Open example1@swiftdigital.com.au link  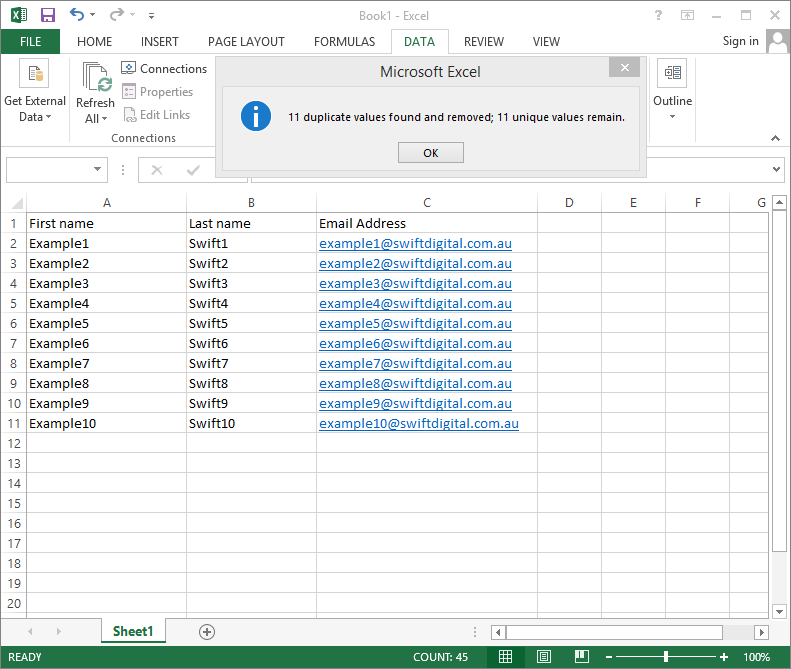point(415,244)
